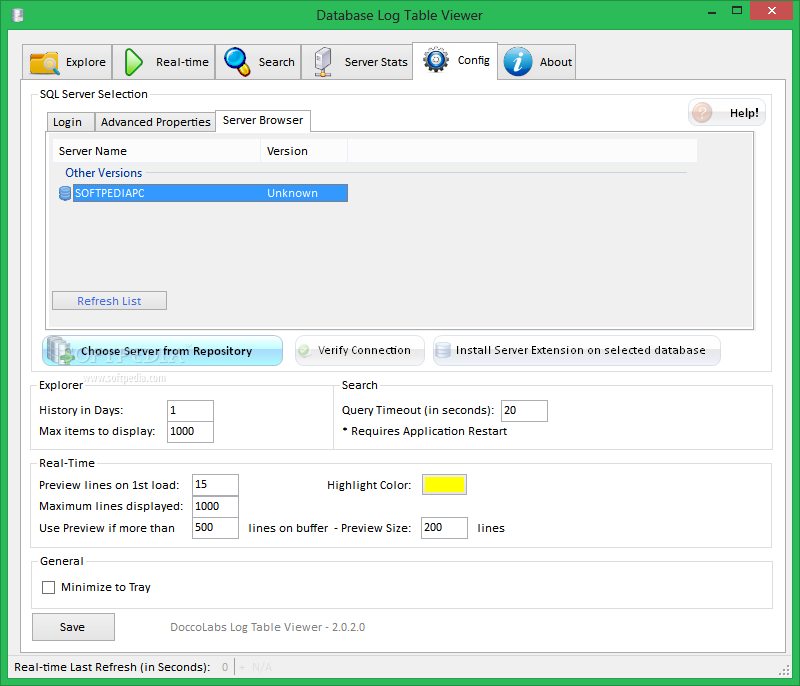
Task: Close the Database Log Table Viewer window
Action: (x=771, y=11)
